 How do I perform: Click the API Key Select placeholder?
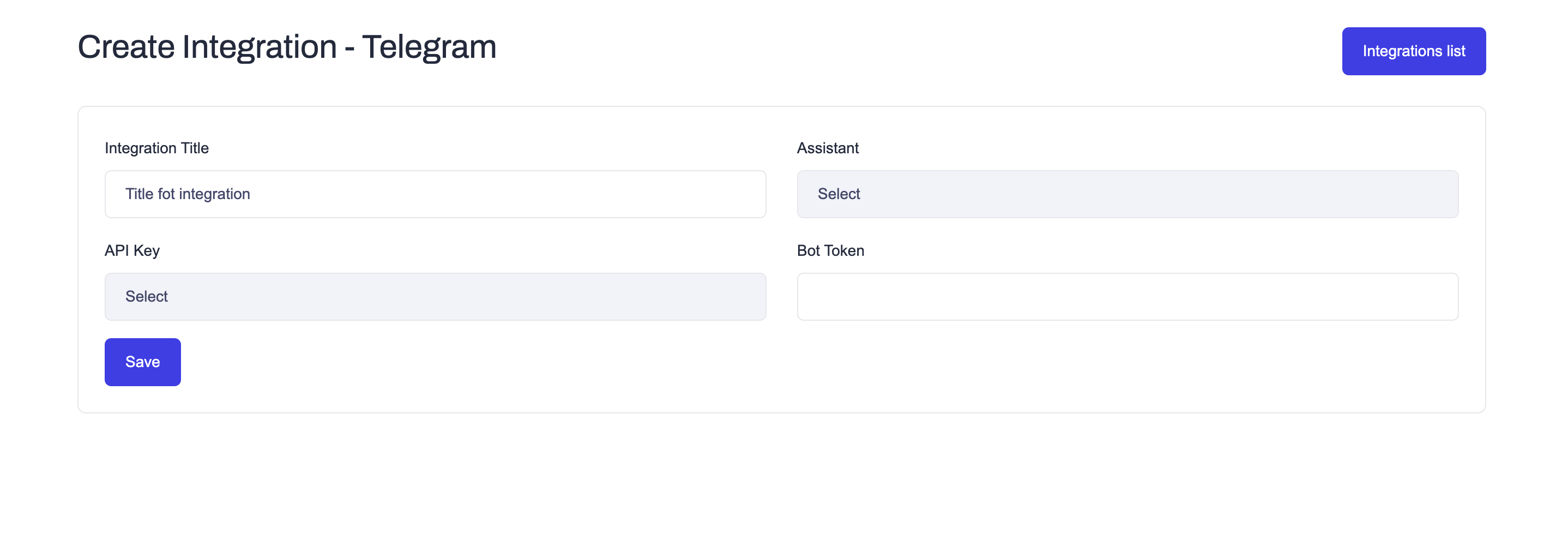(x=147, y=297)
